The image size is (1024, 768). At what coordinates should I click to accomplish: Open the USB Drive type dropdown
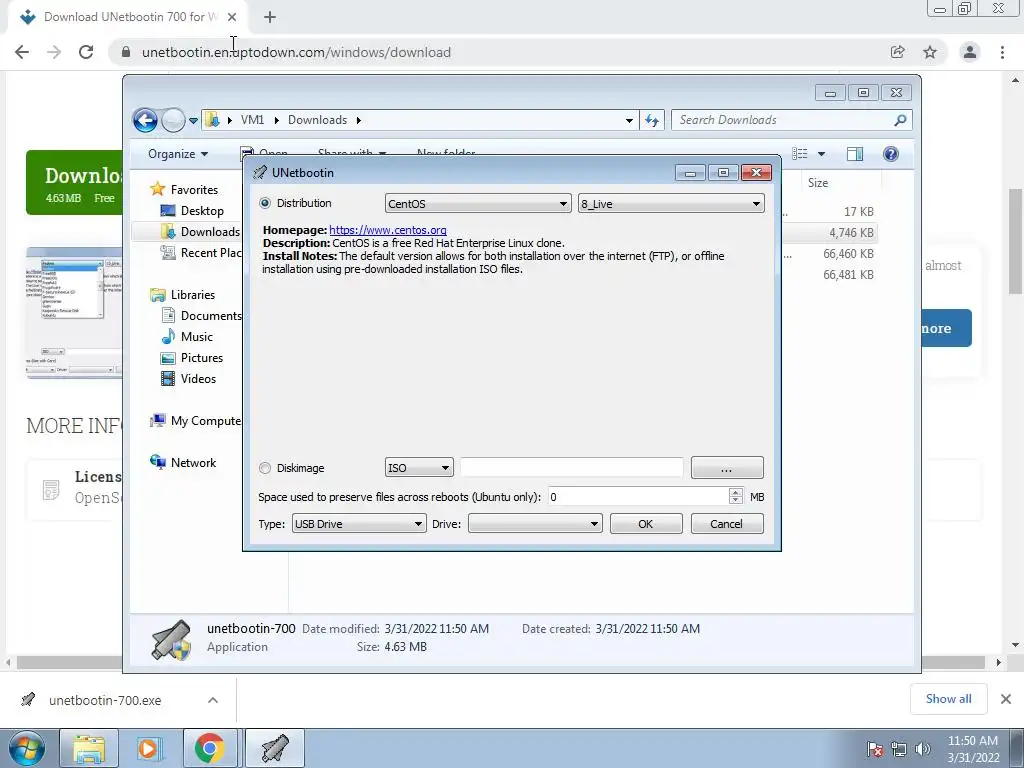click(359, 524)
